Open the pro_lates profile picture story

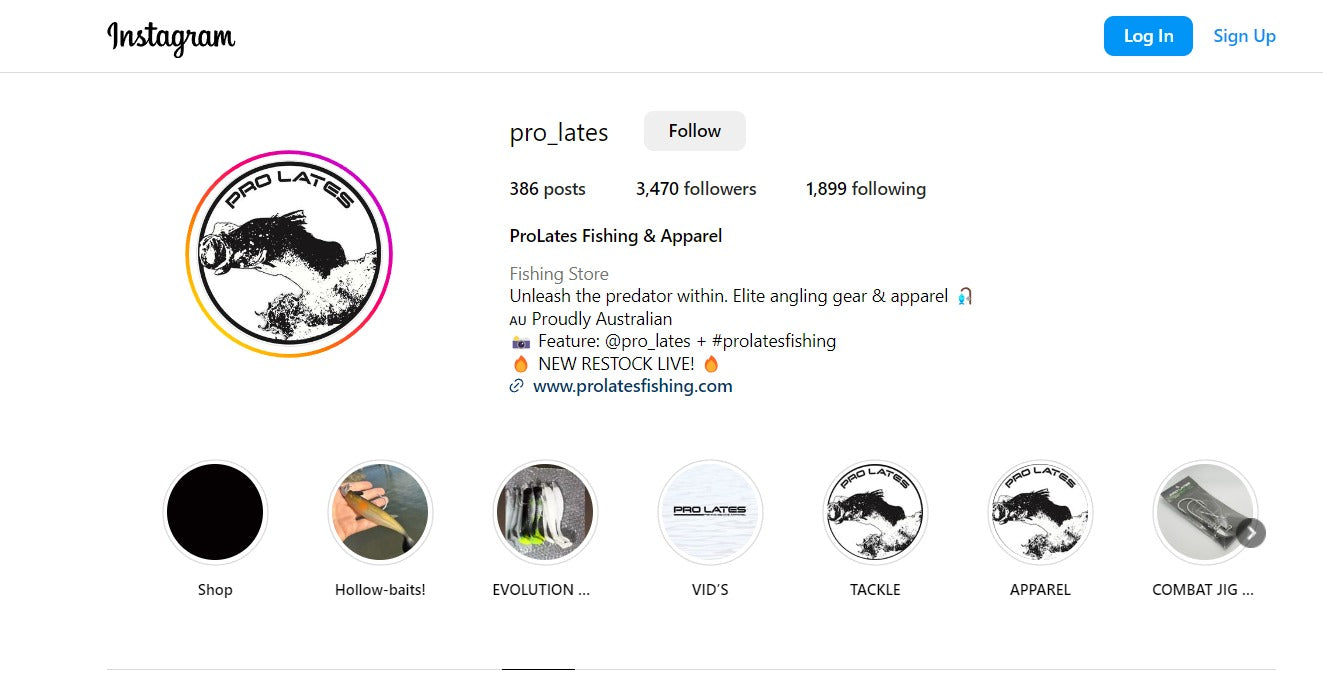coord(289,254)
